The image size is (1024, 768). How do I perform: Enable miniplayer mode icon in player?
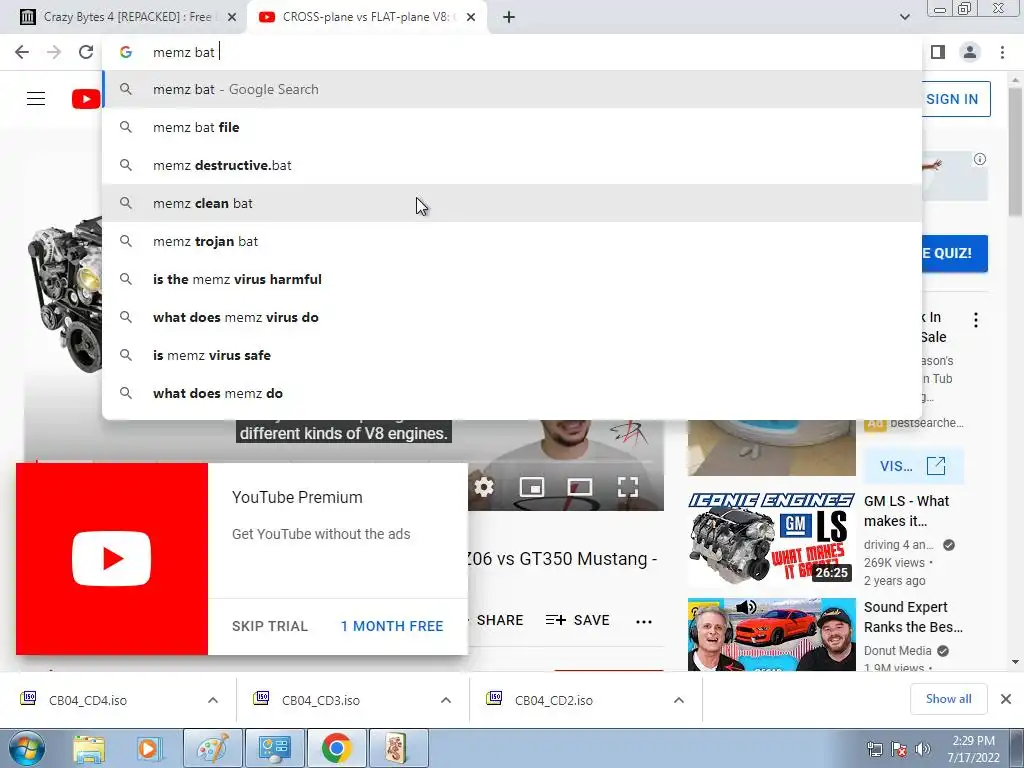click(532, 487)
